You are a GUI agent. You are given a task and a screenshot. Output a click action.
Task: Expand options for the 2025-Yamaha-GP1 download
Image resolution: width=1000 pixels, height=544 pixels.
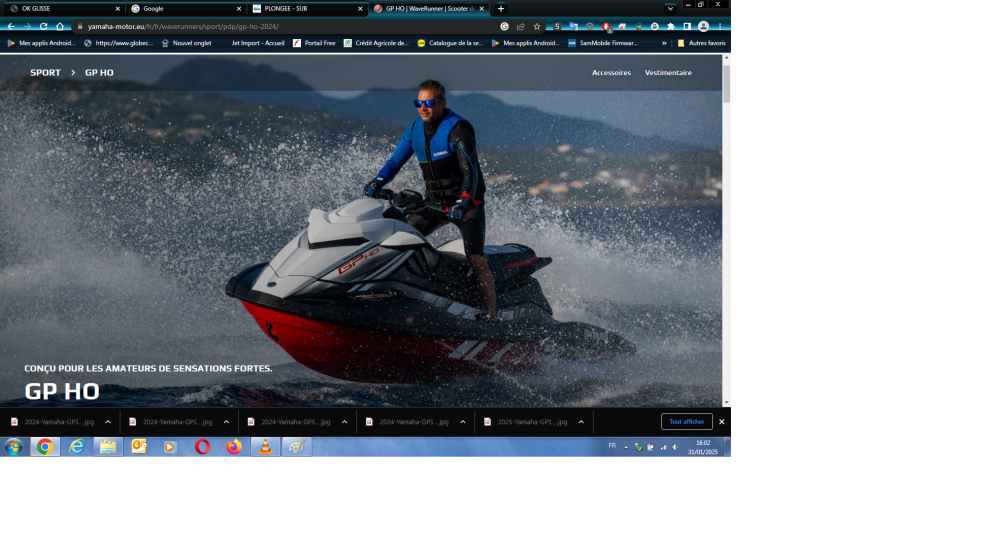click(581, 422)
